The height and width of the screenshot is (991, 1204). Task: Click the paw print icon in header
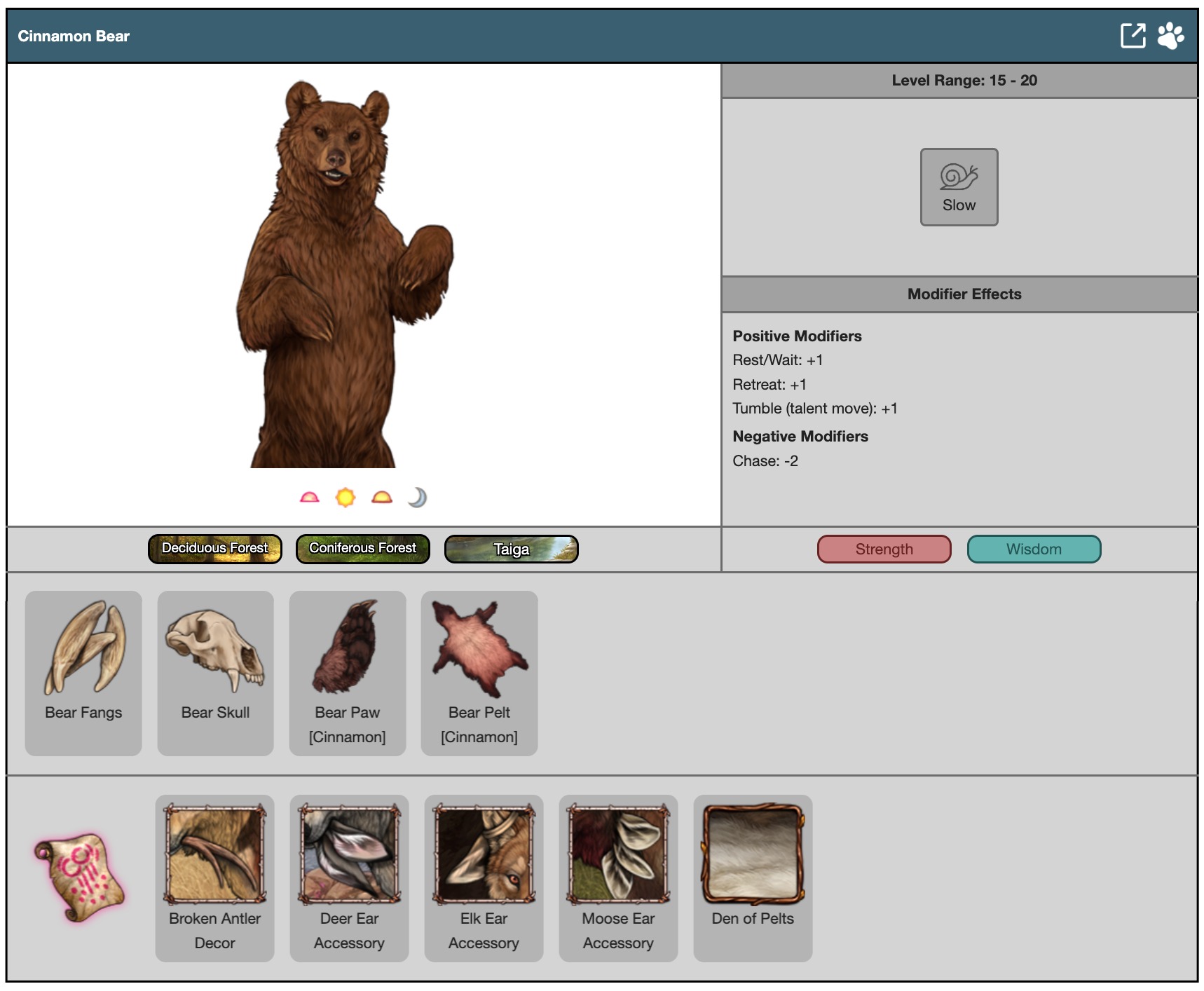coord(1170,36)
